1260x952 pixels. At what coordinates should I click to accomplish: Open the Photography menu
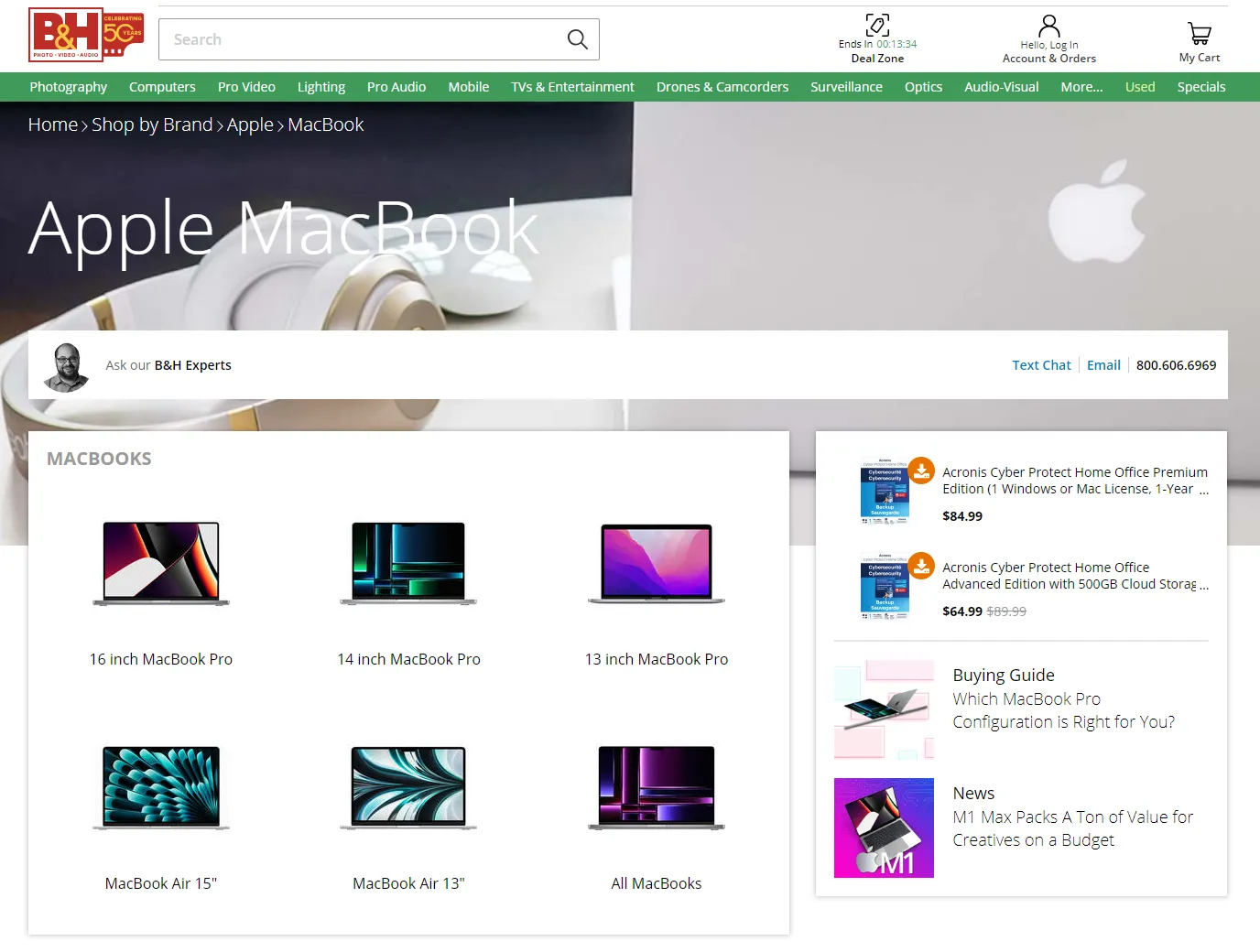[69, 87]
